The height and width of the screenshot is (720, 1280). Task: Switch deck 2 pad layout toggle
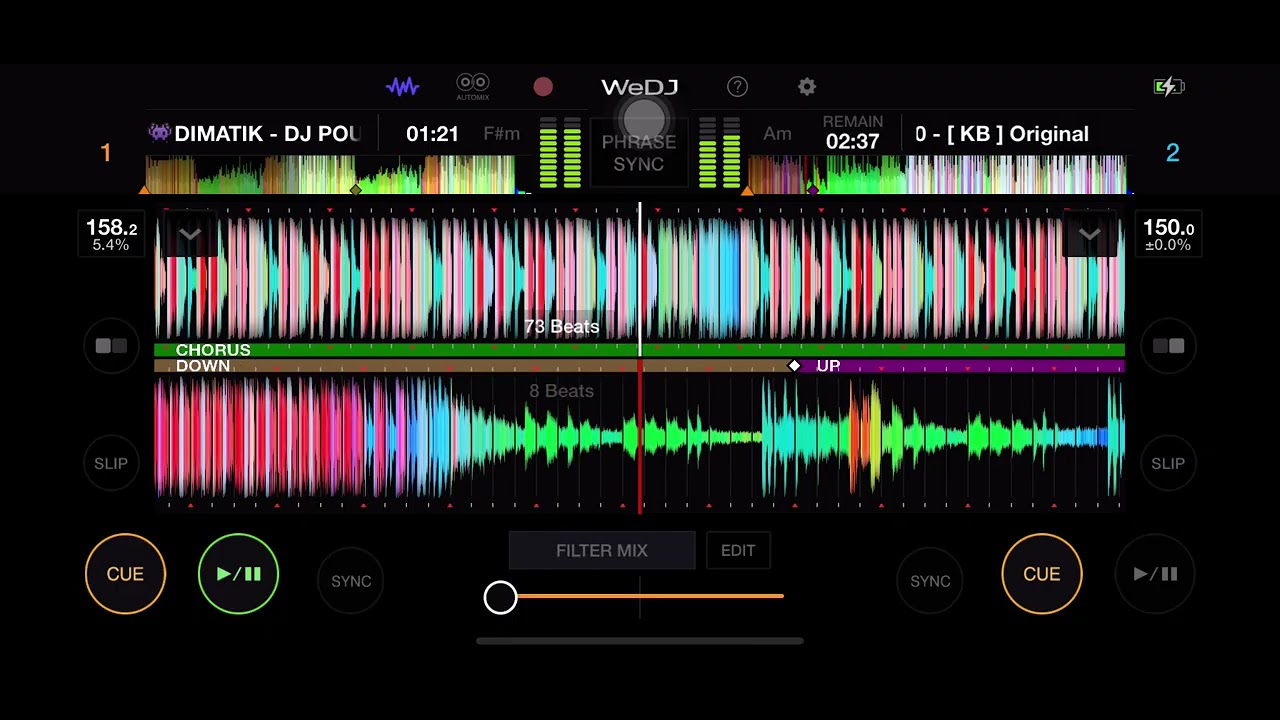1168,346
